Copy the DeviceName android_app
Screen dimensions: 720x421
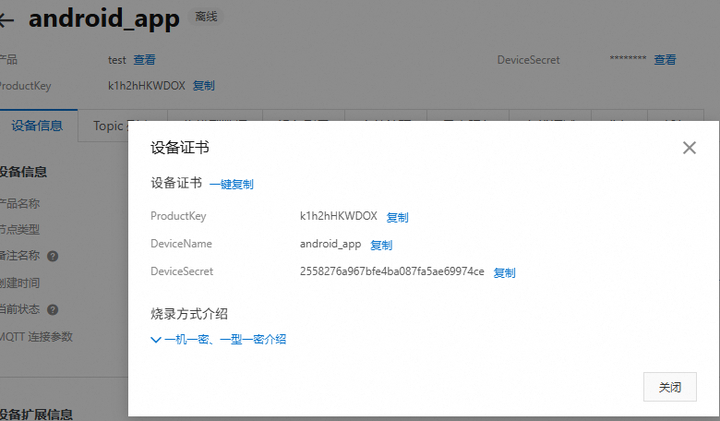point(381,245)
